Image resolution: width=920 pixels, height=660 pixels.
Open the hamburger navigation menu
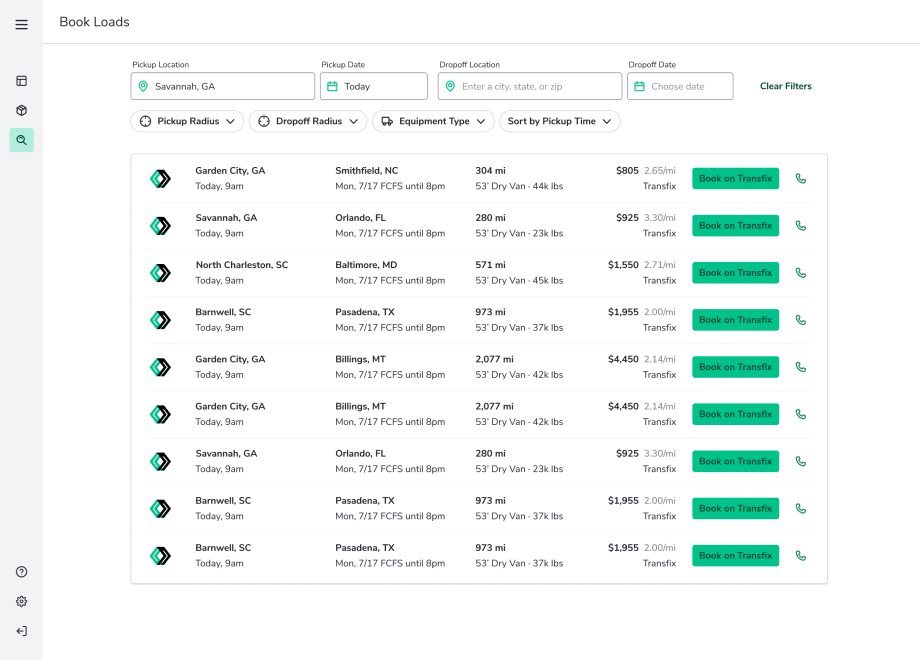tap(21, 24)
